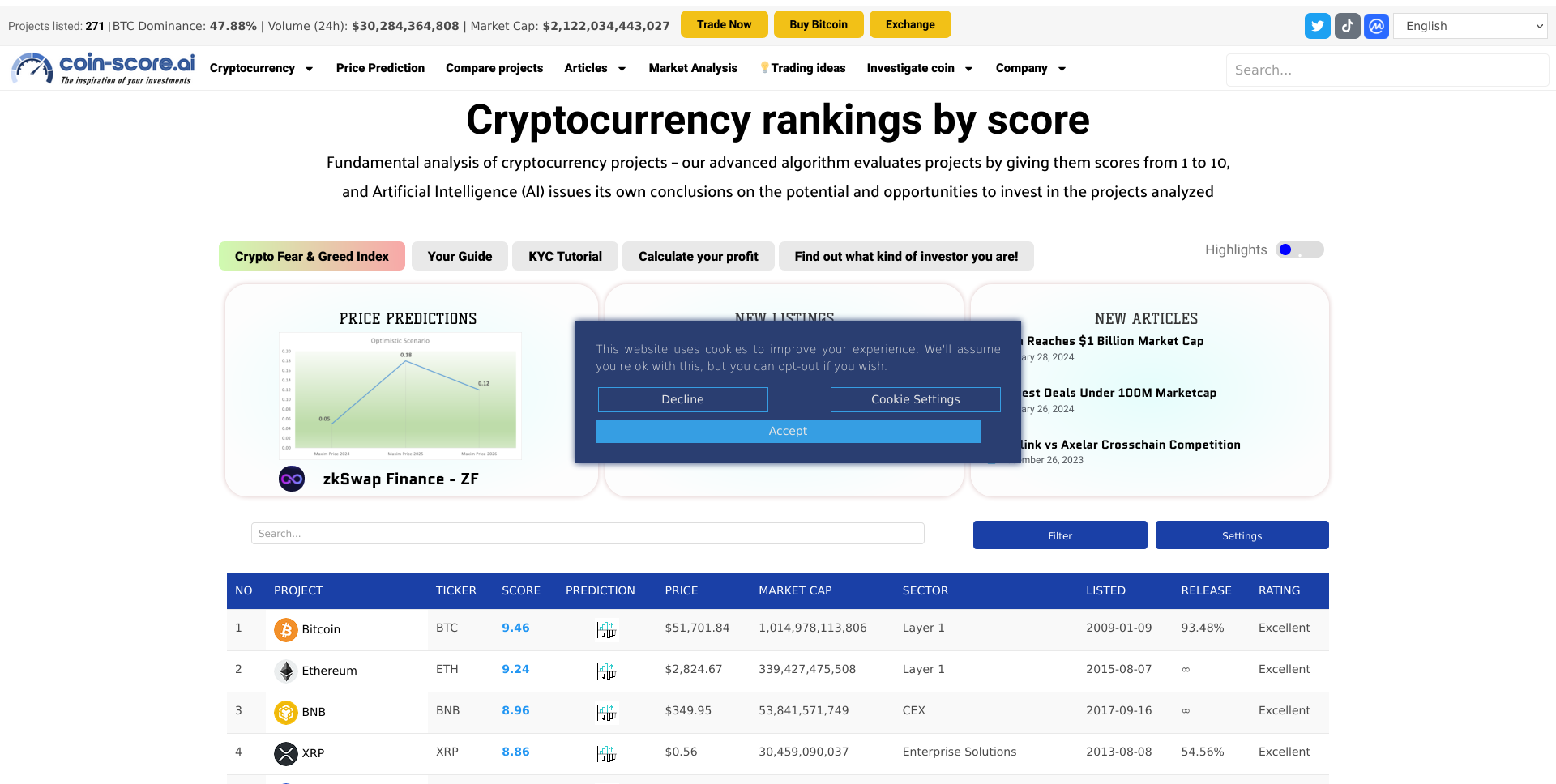Click the BNB coin logo in the table
The image size is (1556, 784).
[x=285, y=712]
